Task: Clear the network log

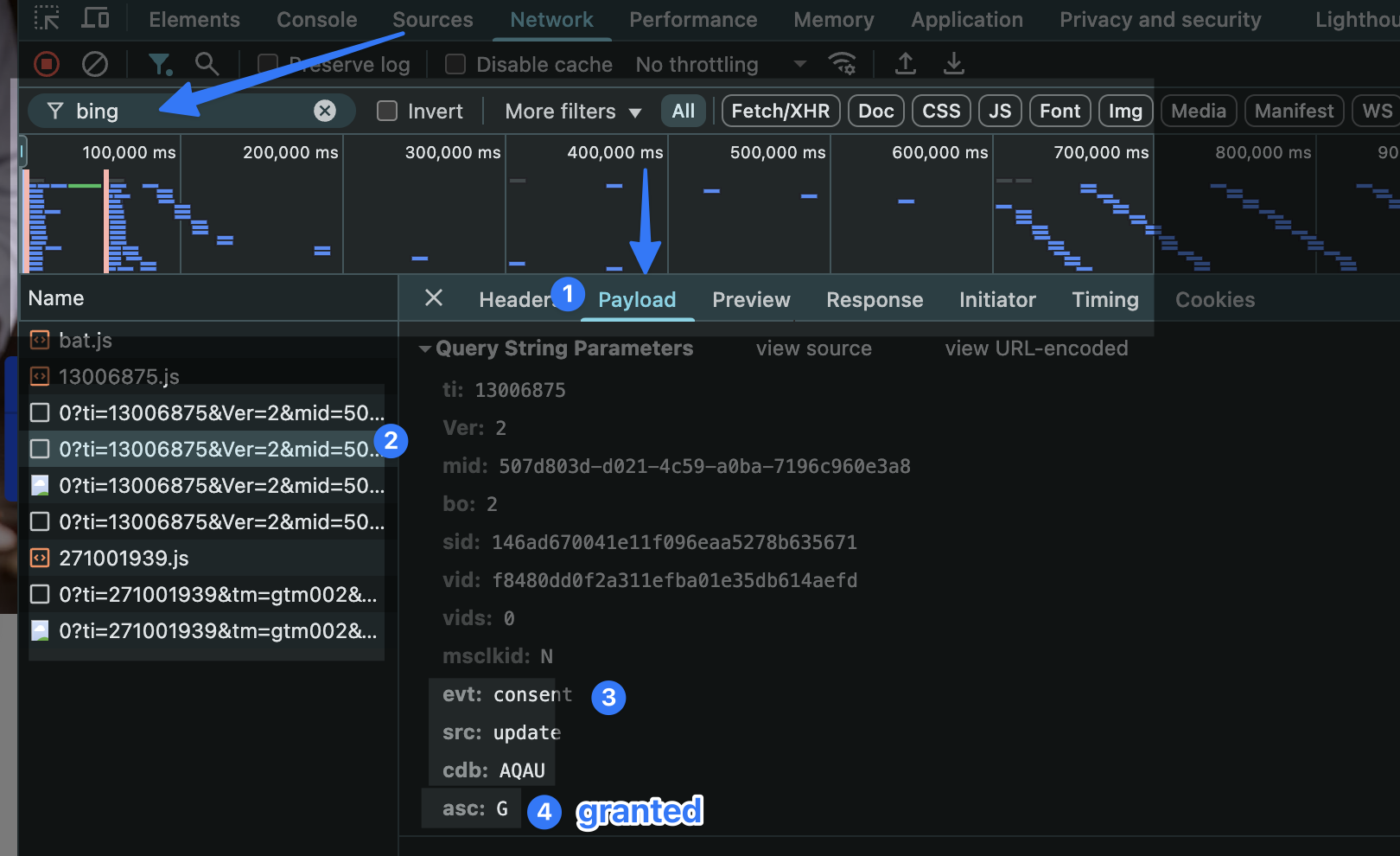Action: point(95,64)
